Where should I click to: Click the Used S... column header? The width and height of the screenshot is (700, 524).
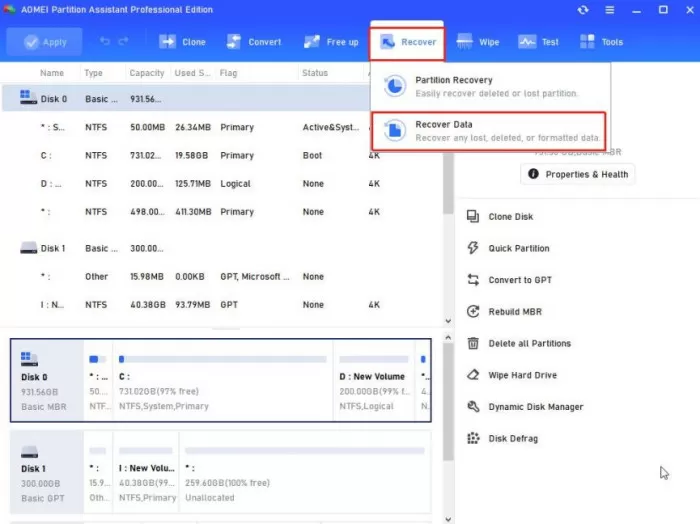[192, 73]
